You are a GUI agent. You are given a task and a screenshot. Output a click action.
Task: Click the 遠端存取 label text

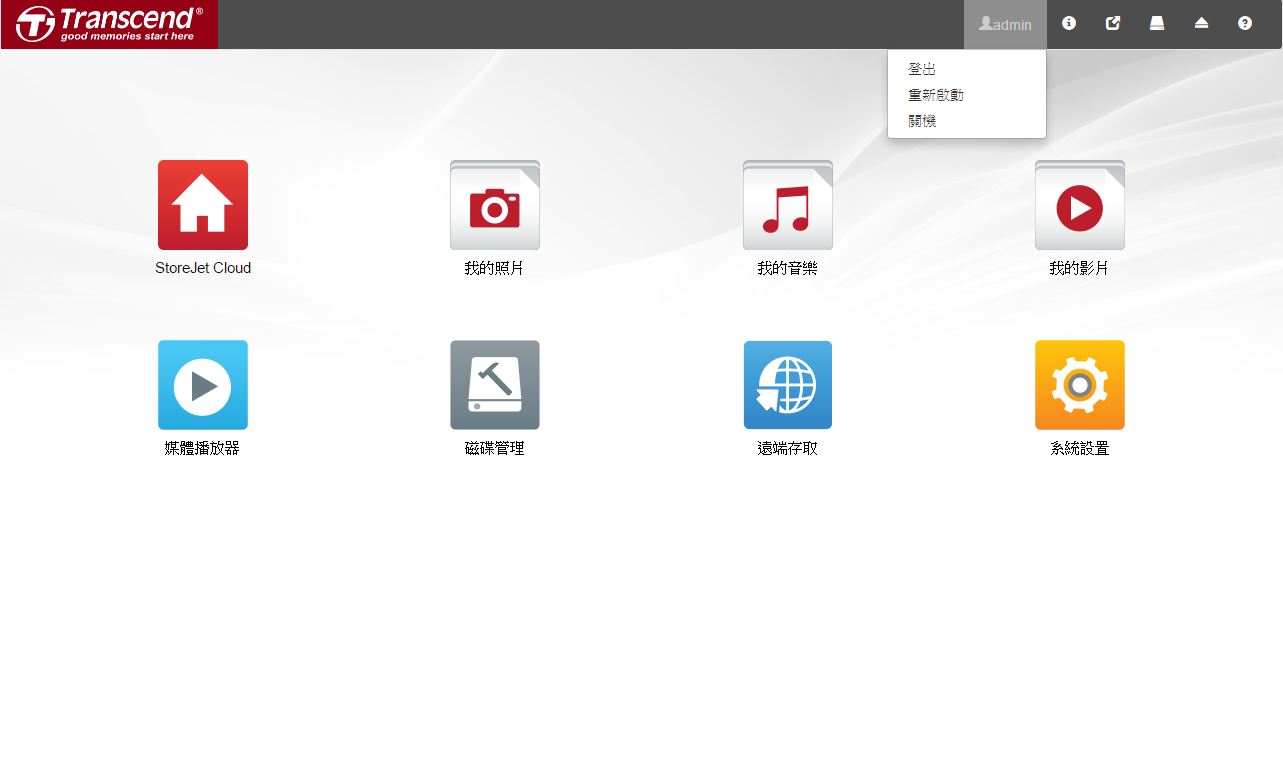point(788,448)
